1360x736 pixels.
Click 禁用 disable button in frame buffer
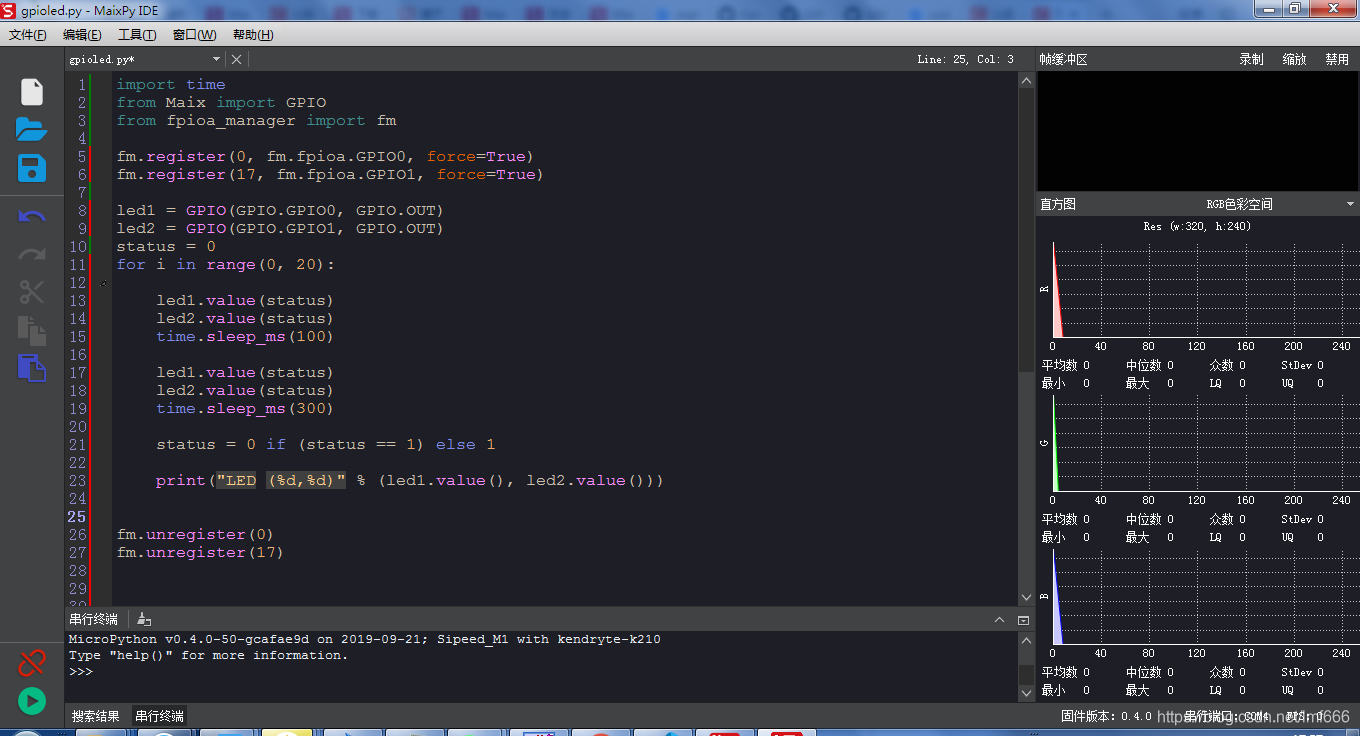click(x=1337, y=60)
